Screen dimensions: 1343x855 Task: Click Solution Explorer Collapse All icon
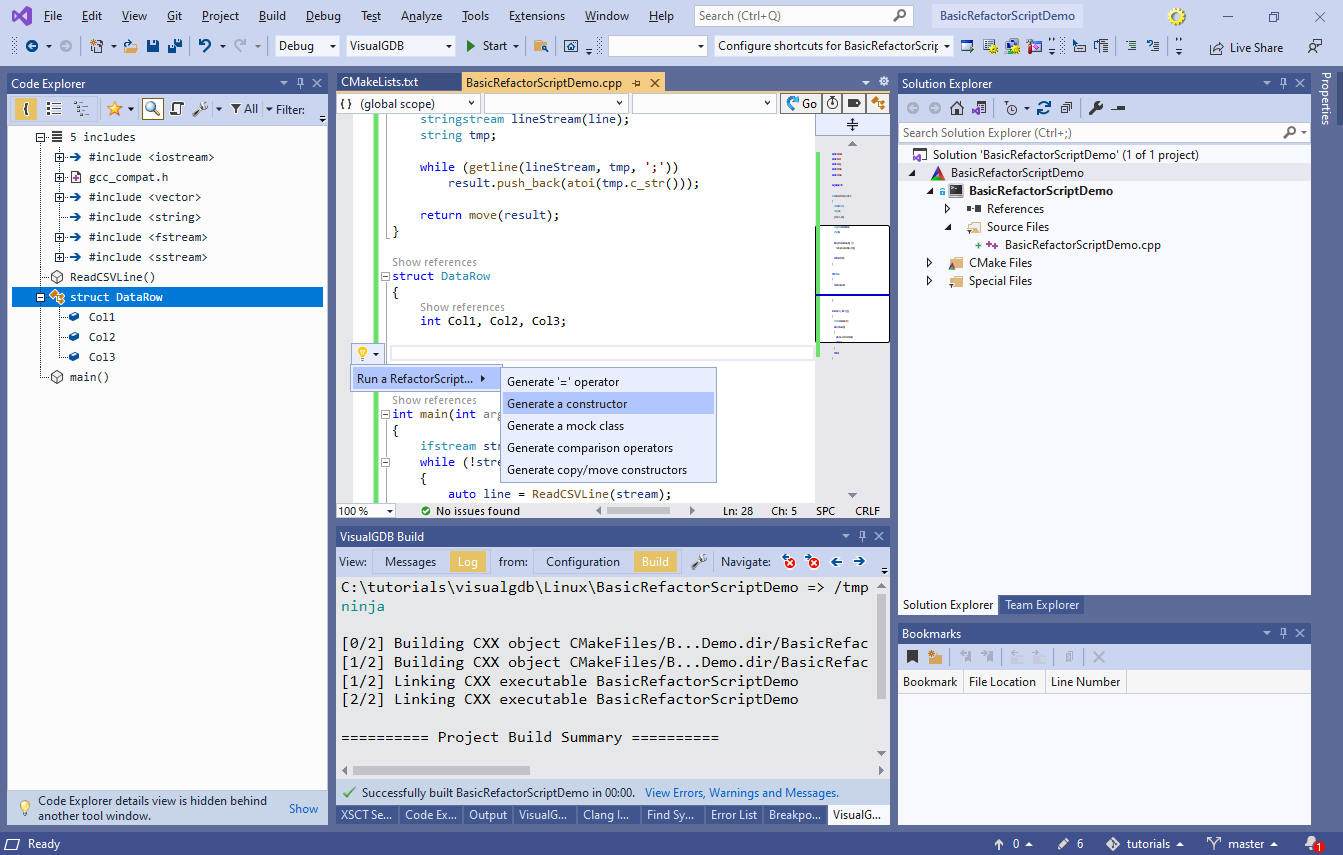[1067, 108]
